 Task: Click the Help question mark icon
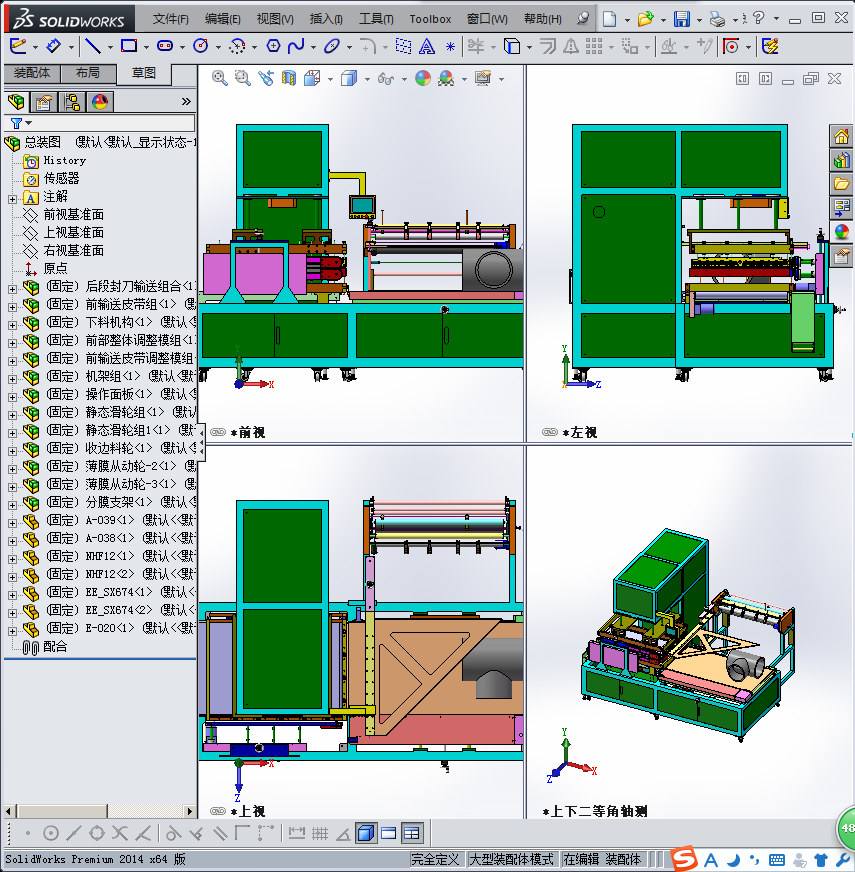(759, 18)
